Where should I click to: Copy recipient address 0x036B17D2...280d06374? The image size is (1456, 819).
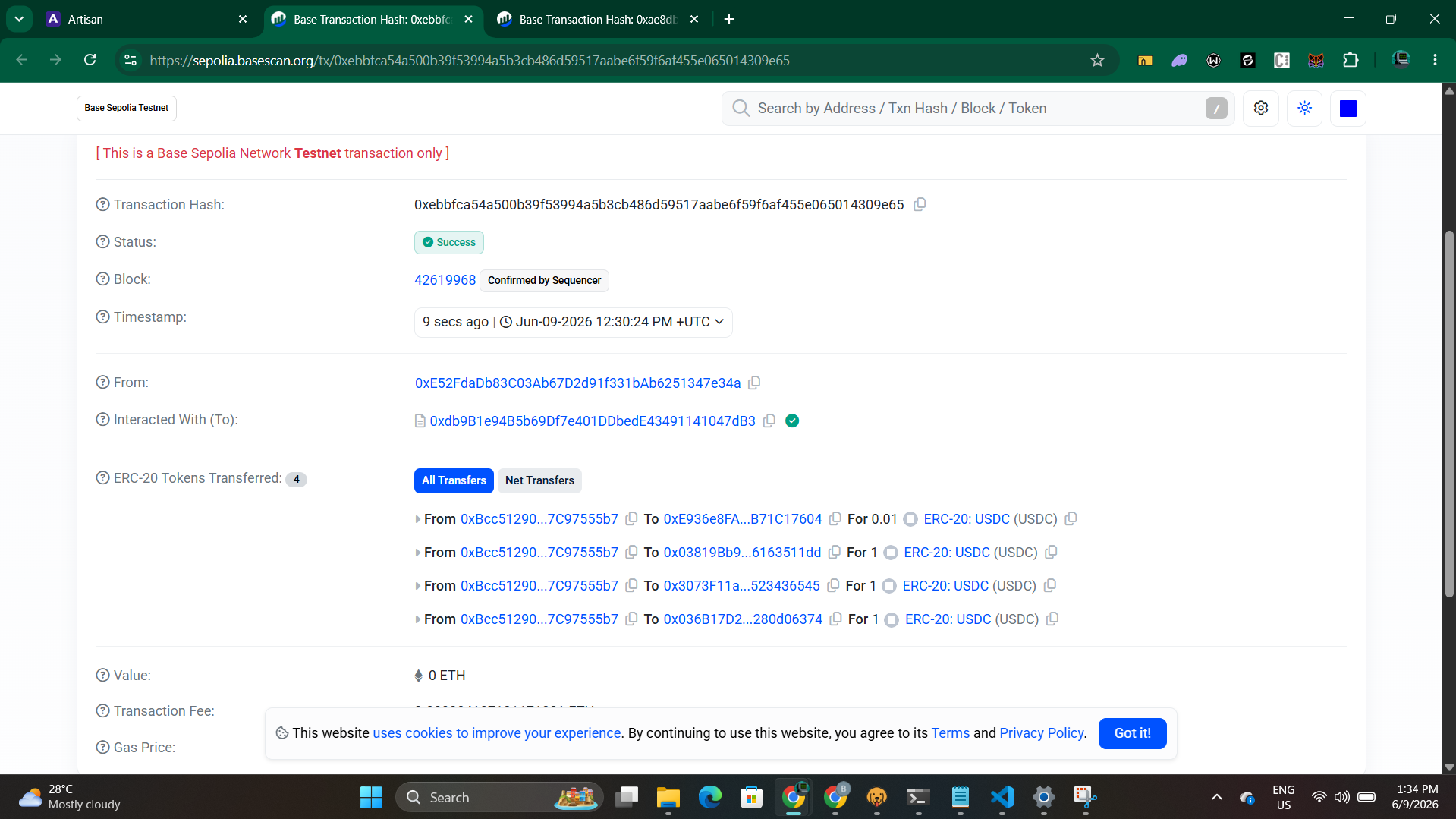point(836,619)
